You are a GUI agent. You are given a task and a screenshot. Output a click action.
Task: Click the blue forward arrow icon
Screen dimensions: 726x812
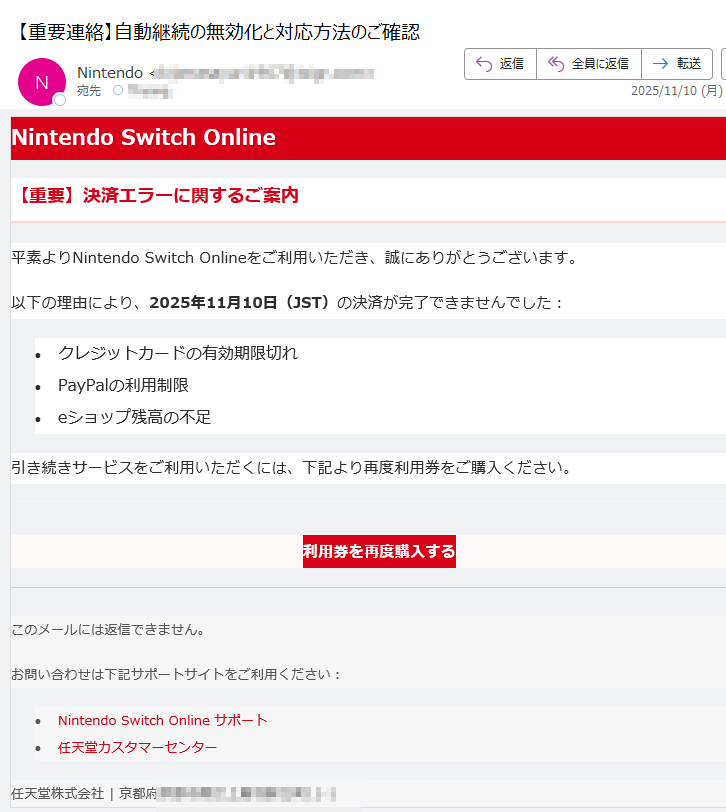click(x=660, y=64)
